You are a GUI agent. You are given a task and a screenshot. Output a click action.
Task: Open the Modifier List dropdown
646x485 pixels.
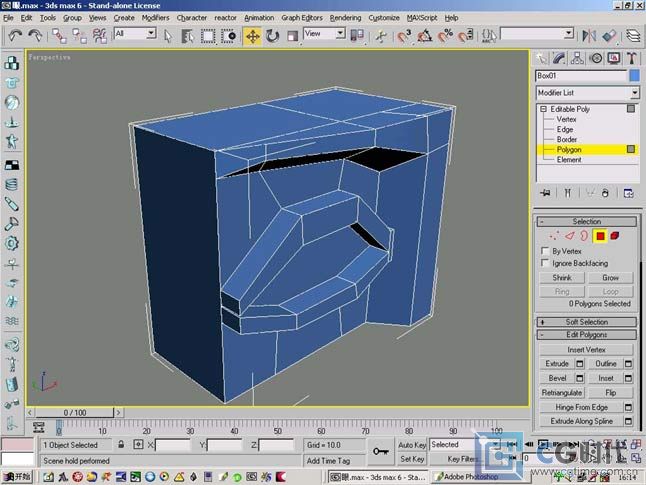[633, 93]
